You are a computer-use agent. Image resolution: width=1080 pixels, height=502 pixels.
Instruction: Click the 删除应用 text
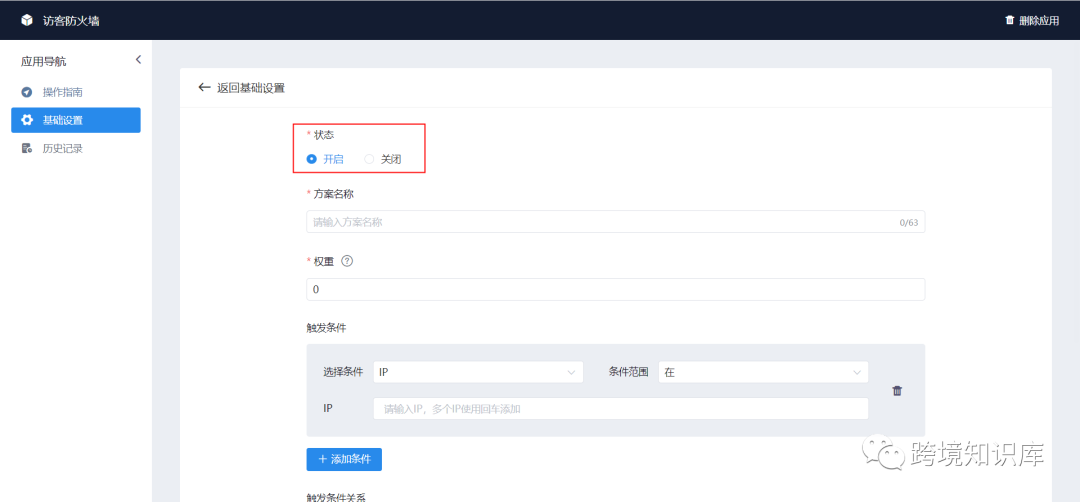(1039, 20)
